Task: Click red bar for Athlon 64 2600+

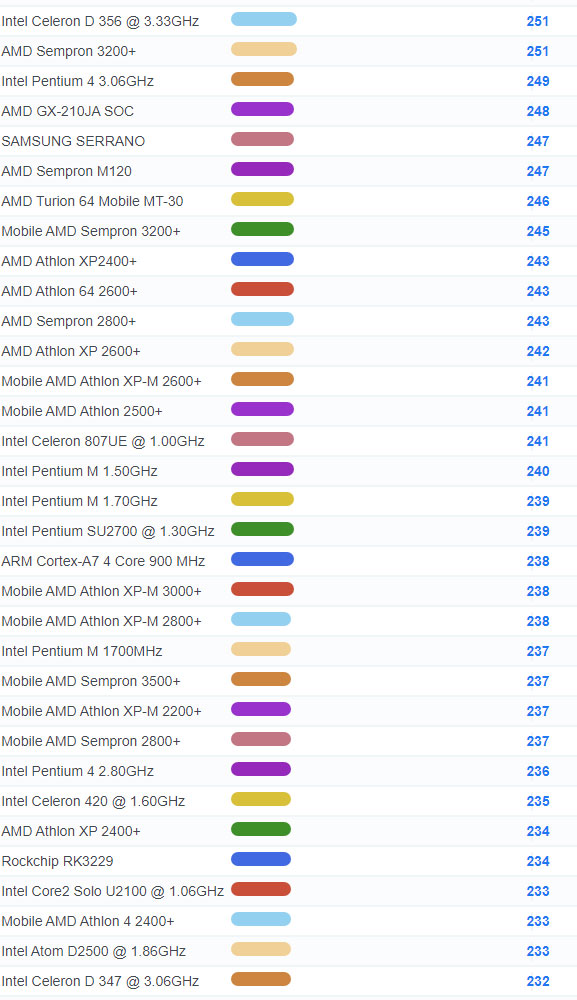Action: [x=262, y=289]
